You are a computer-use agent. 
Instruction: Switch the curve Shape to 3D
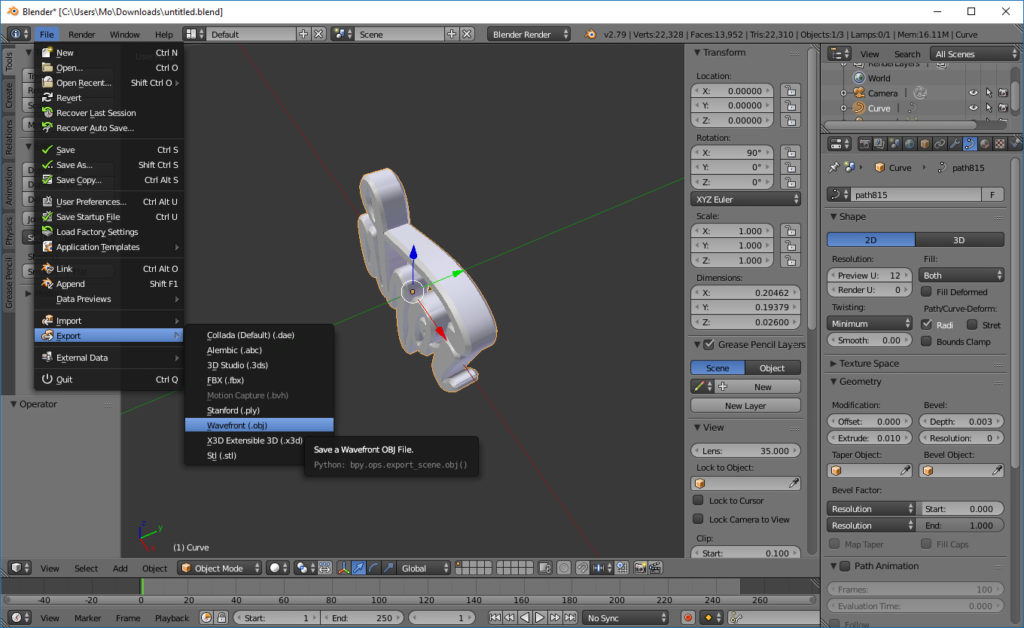(959, 240)
